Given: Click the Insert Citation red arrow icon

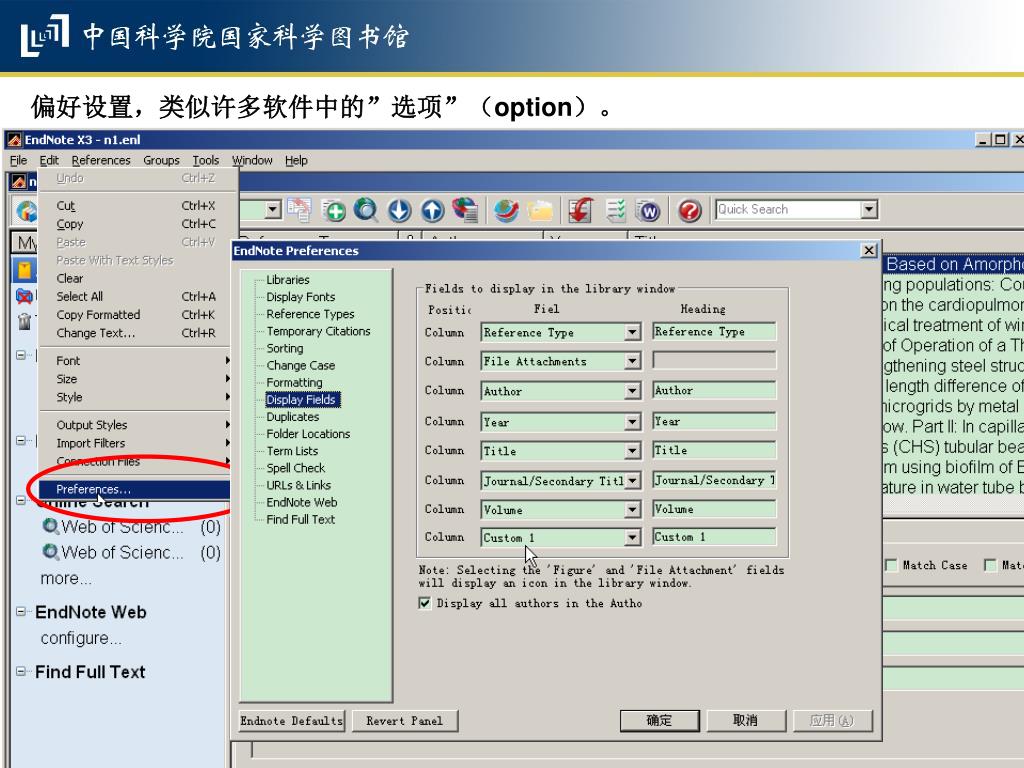Looking at the screenshot, I should point(579,210).
